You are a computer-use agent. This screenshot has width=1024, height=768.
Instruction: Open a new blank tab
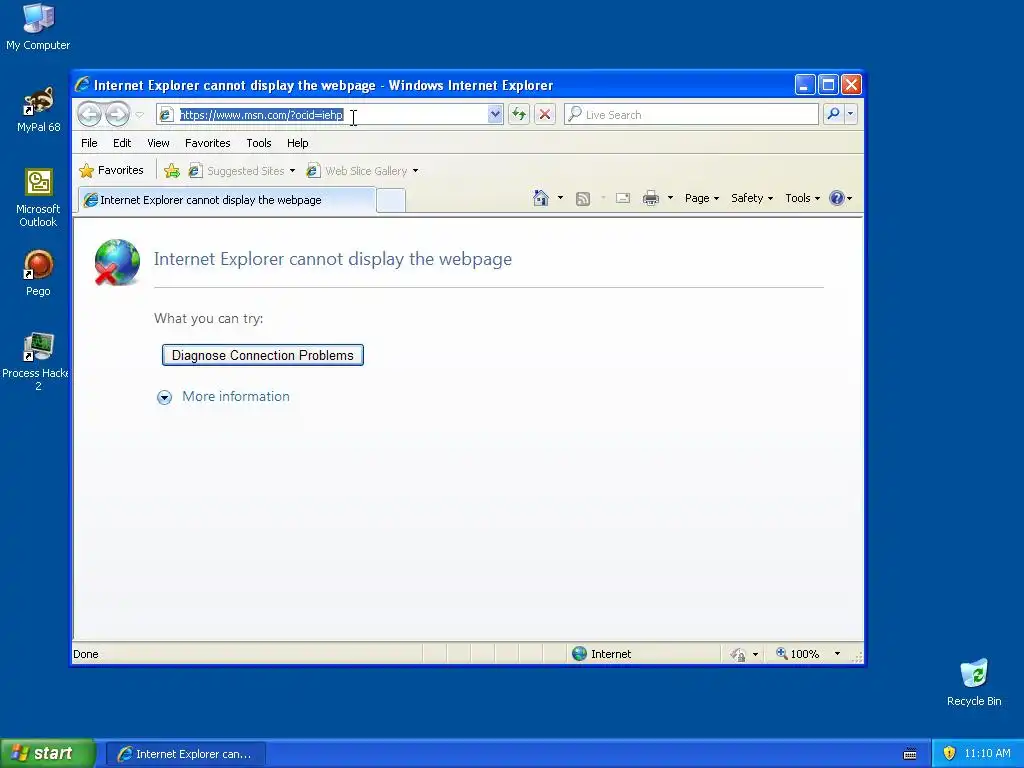[x=391, y=200]
